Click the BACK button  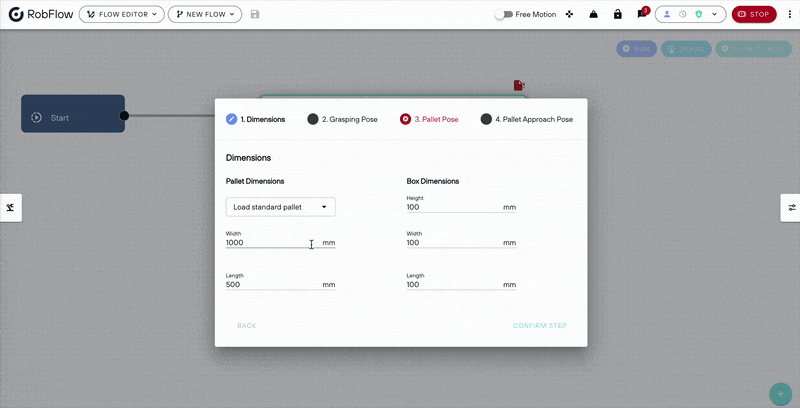pos(246,325)
